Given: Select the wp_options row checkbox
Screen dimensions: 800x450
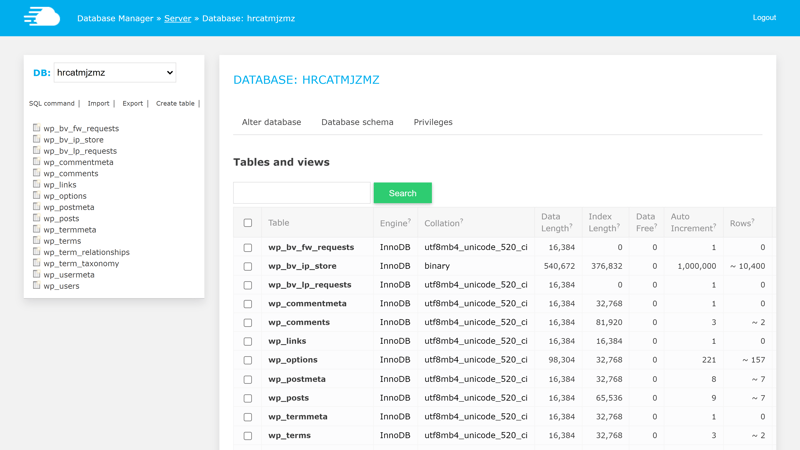Looking at the screenshot, I should click(248, 360).
